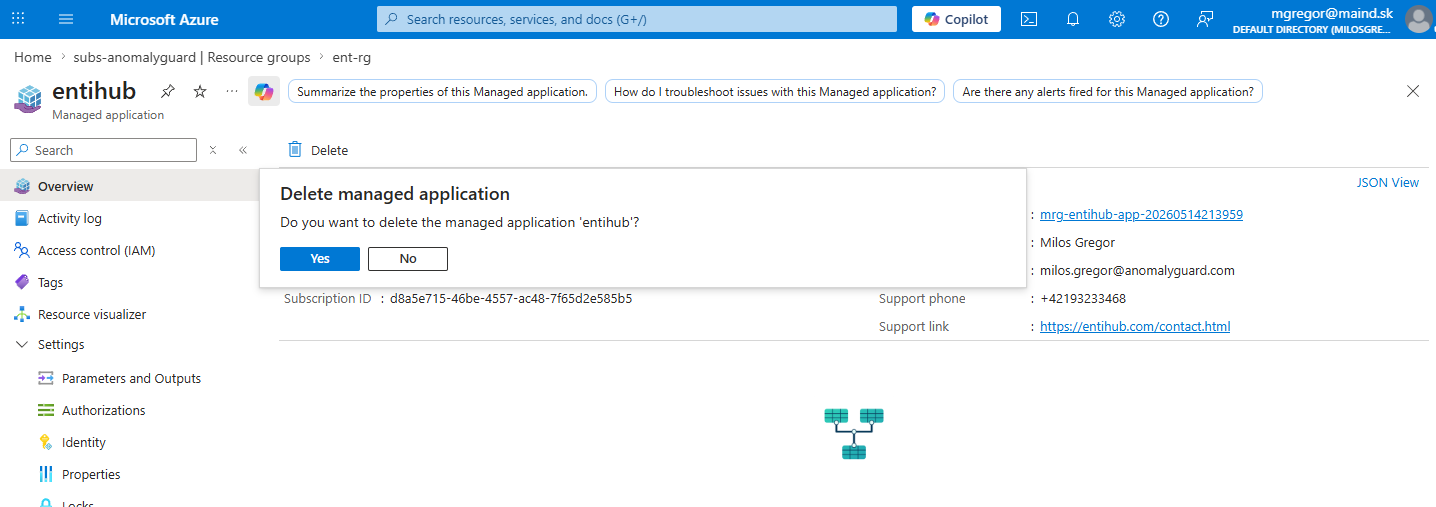The width and height of the screenshot is (1436, 507).
Task: Open the hamburger portal menu
Action: 66,19
